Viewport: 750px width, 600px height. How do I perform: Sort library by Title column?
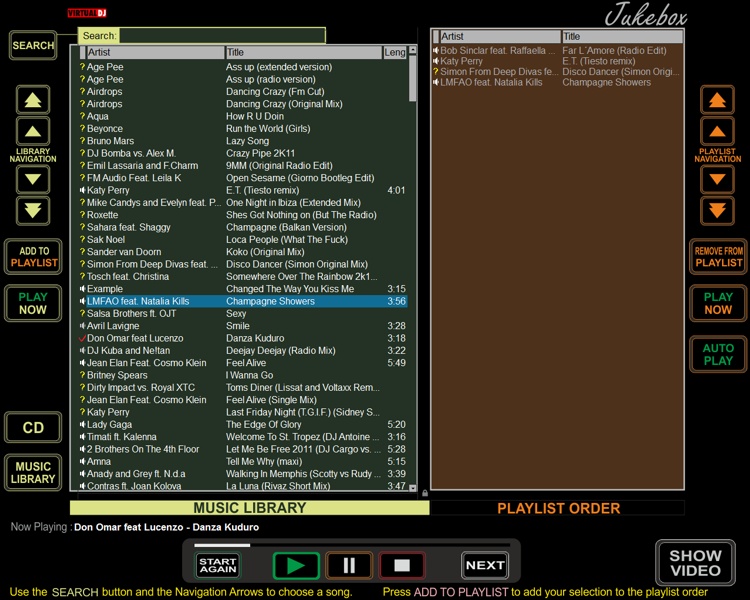click(303, 52)
